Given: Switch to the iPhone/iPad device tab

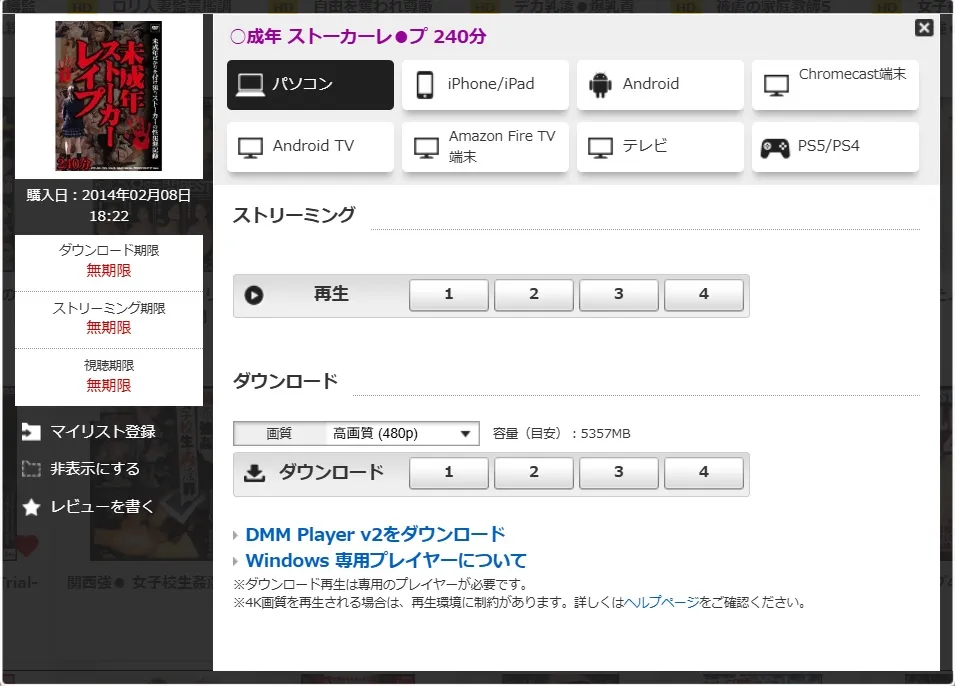Looking at the screenshot, I should tap(485, 85).
